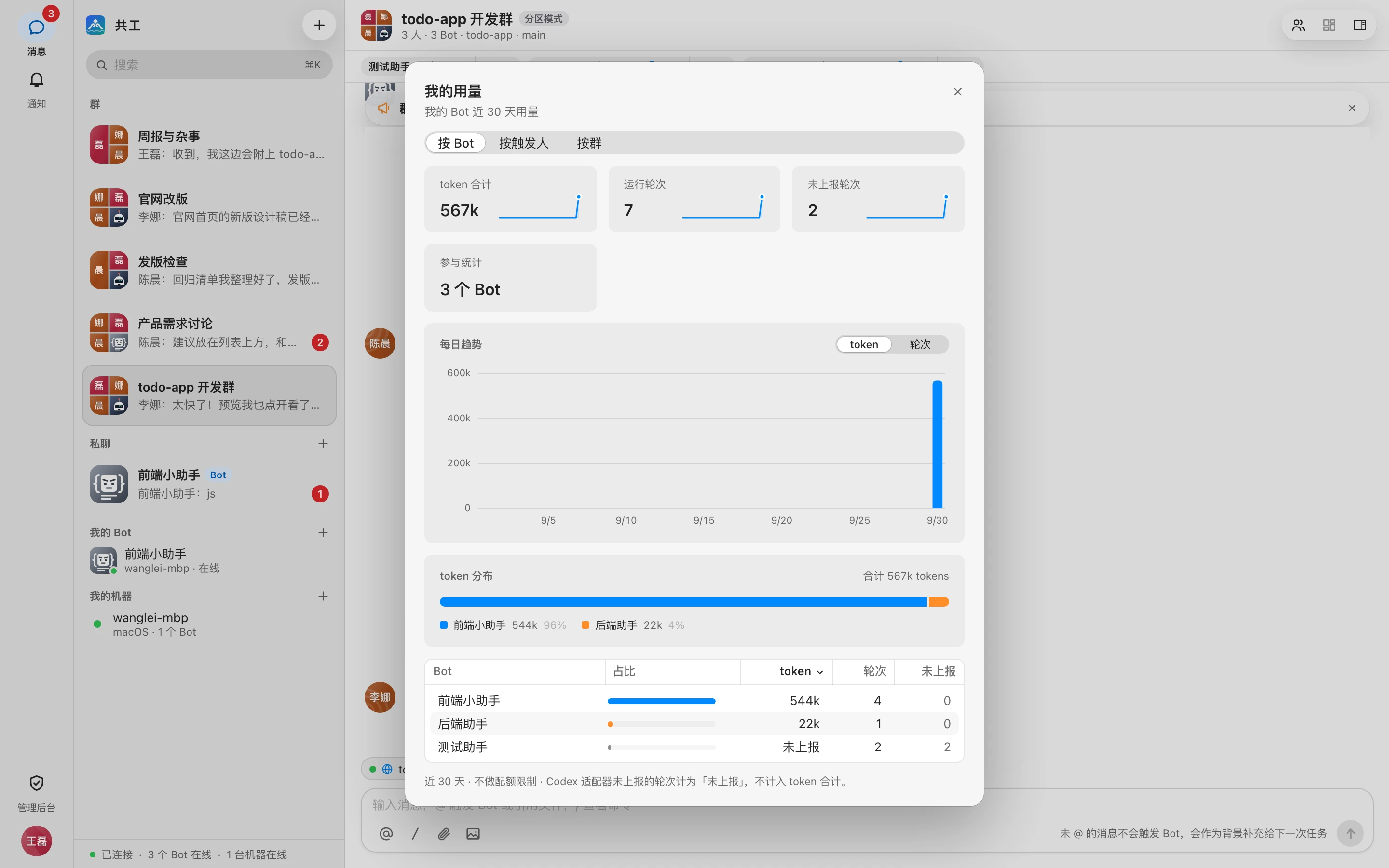This screenshot has width=1389, height=868.
Task: Click the token 合计 567k card
Action: click(x=510, y=199)
